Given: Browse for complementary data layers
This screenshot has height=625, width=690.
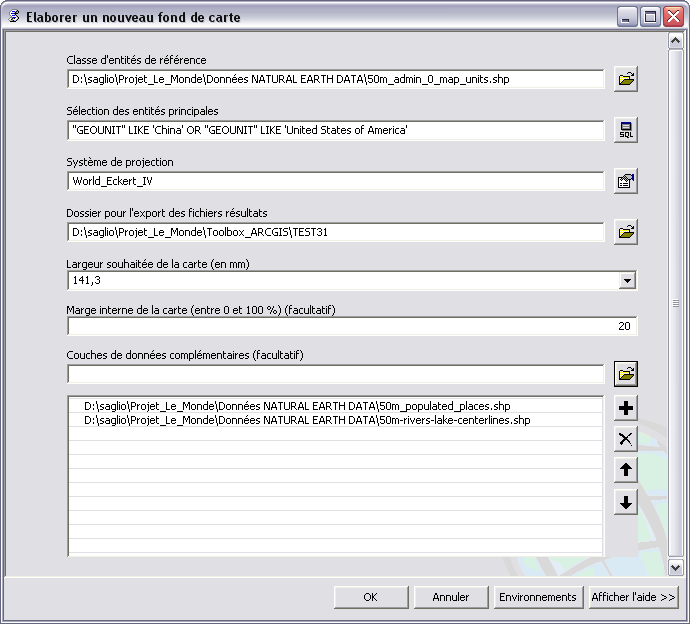Looking at the screenshot, I should click(x=626, y=374).
